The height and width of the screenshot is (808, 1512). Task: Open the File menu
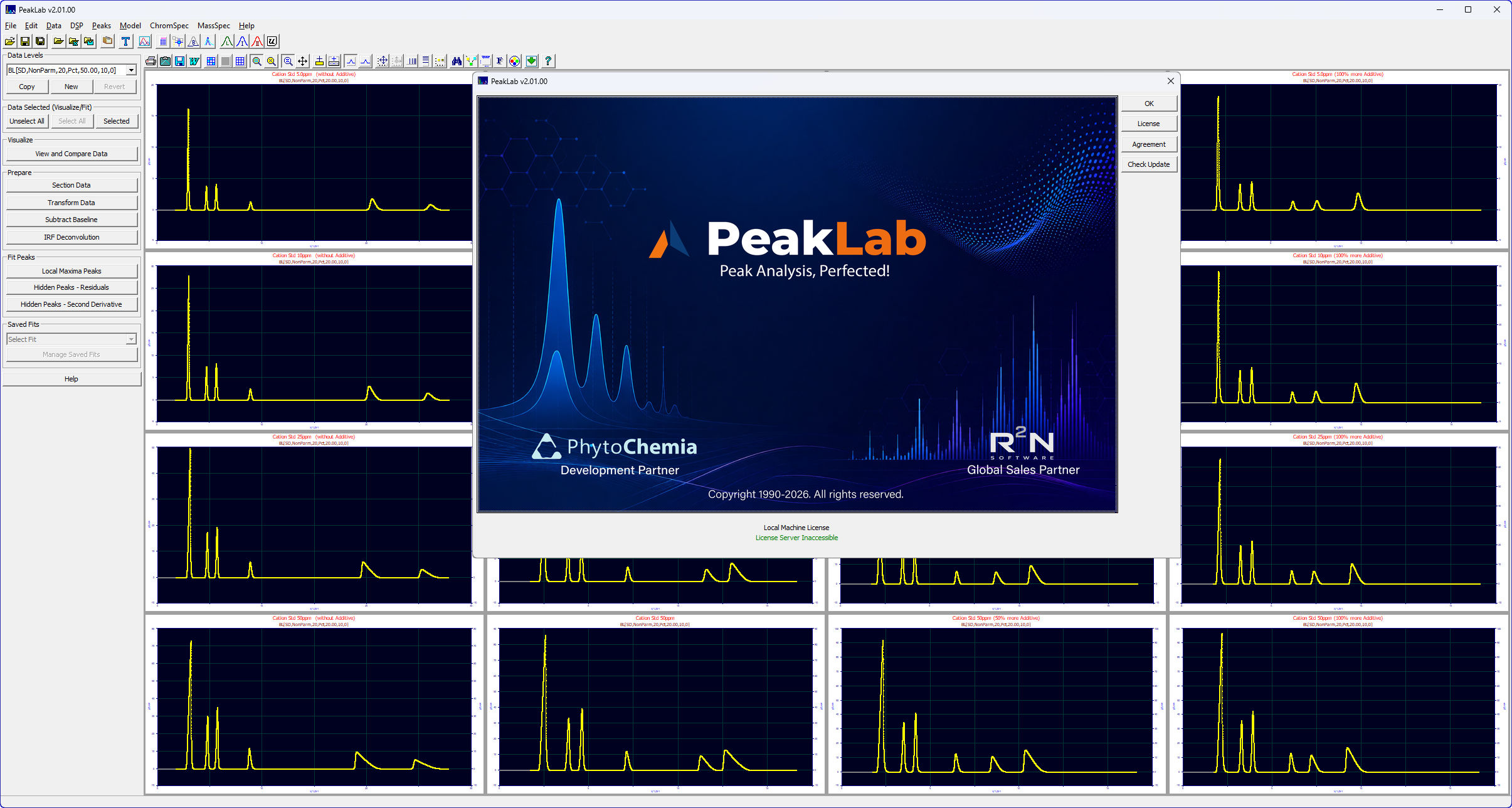tap(11, 26)
